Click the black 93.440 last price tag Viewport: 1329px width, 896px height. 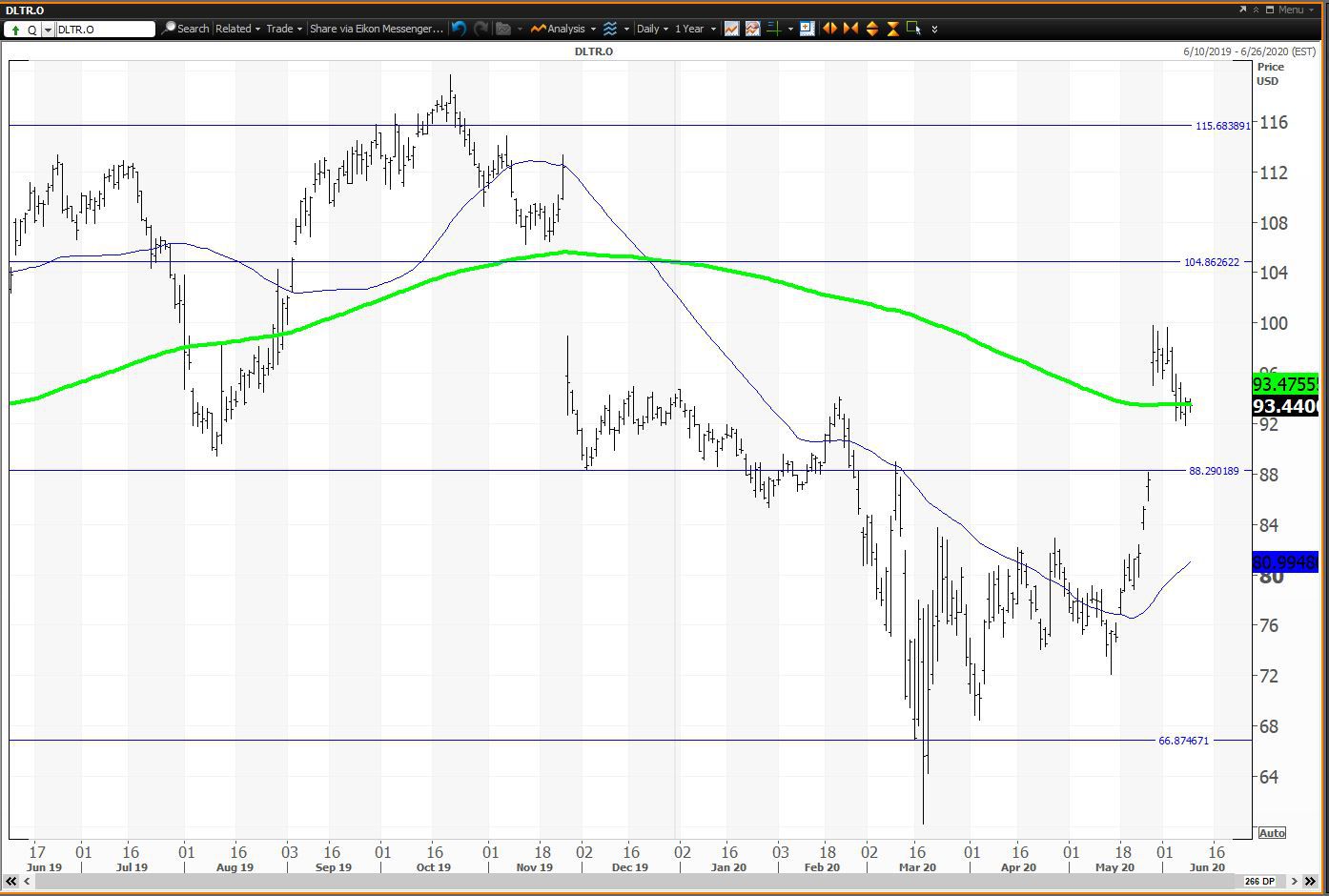(x=1284, y=407)
